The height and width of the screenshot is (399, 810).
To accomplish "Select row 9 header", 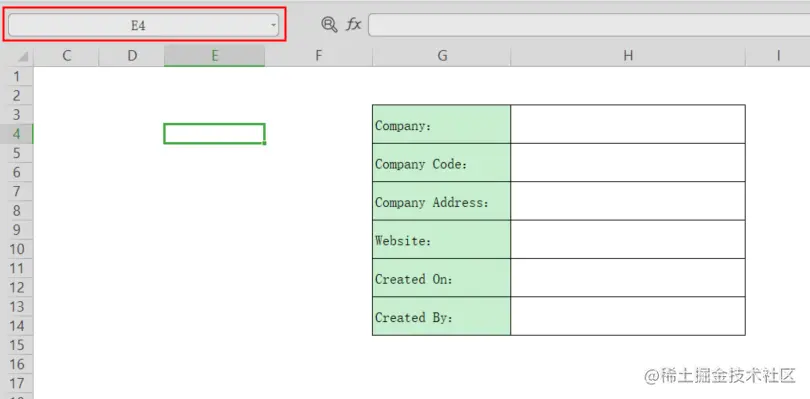I will 17,229.
